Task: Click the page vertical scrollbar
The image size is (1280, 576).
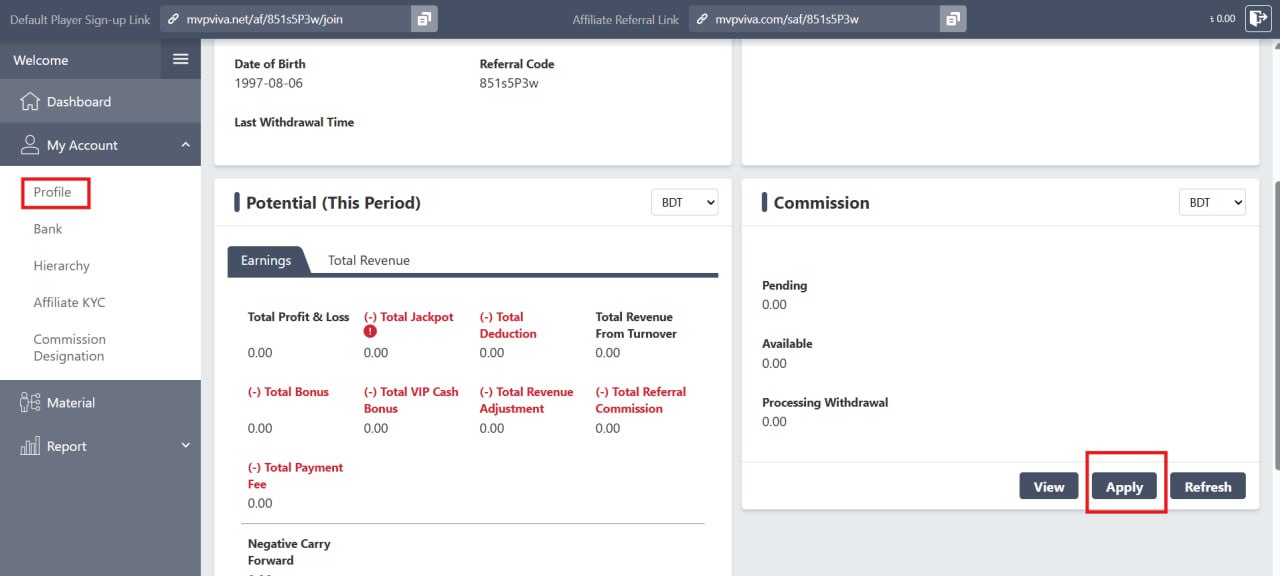Action: coord(1274,320)
